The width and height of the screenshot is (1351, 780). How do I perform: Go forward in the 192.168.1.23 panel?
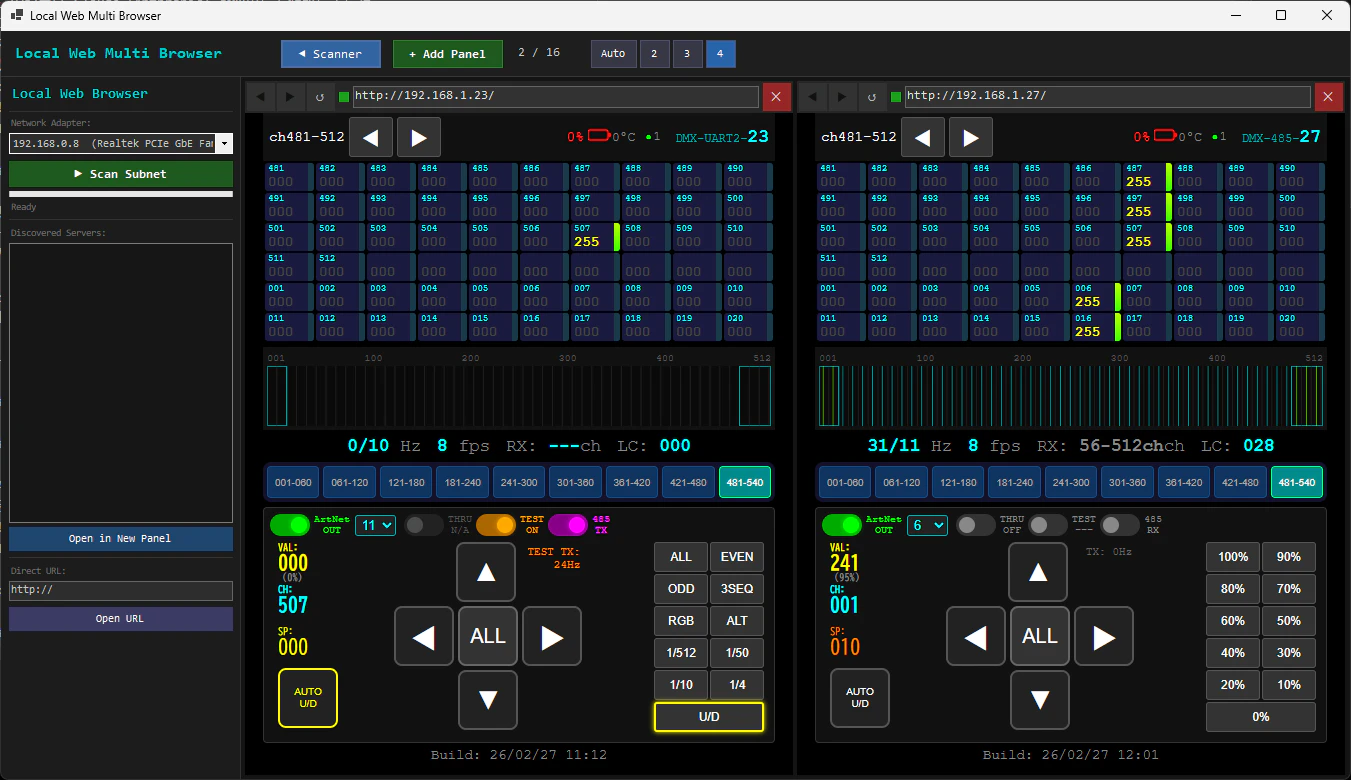[x=291, y=97]
